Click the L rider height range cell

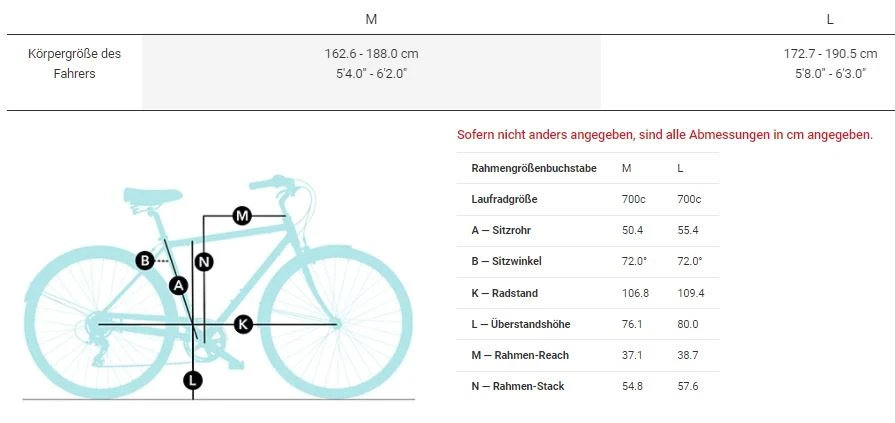(x=829, y=63)
